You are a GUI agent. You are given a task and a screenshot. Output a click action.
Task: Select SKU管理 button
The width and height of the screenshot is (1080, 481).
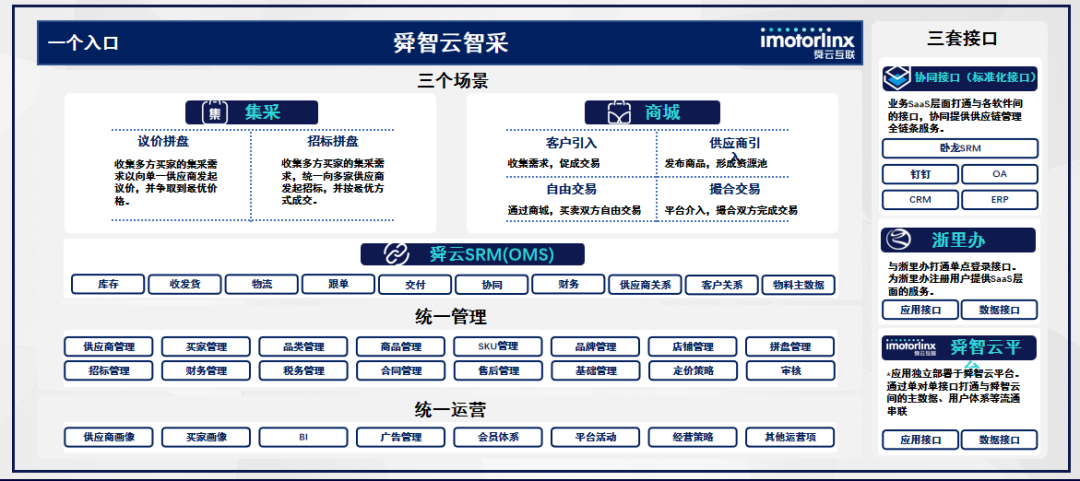click(498, 347)
